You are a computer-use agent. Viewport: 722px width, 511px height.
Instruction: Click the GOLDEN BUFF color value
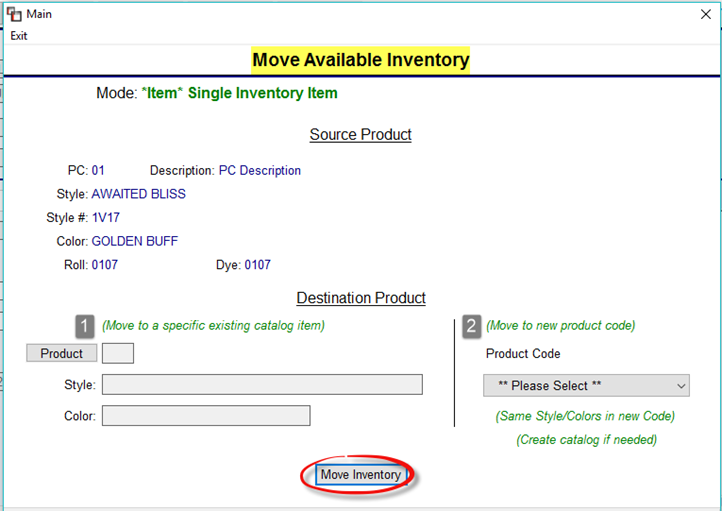pyautogui.click(x=134, y=241)
